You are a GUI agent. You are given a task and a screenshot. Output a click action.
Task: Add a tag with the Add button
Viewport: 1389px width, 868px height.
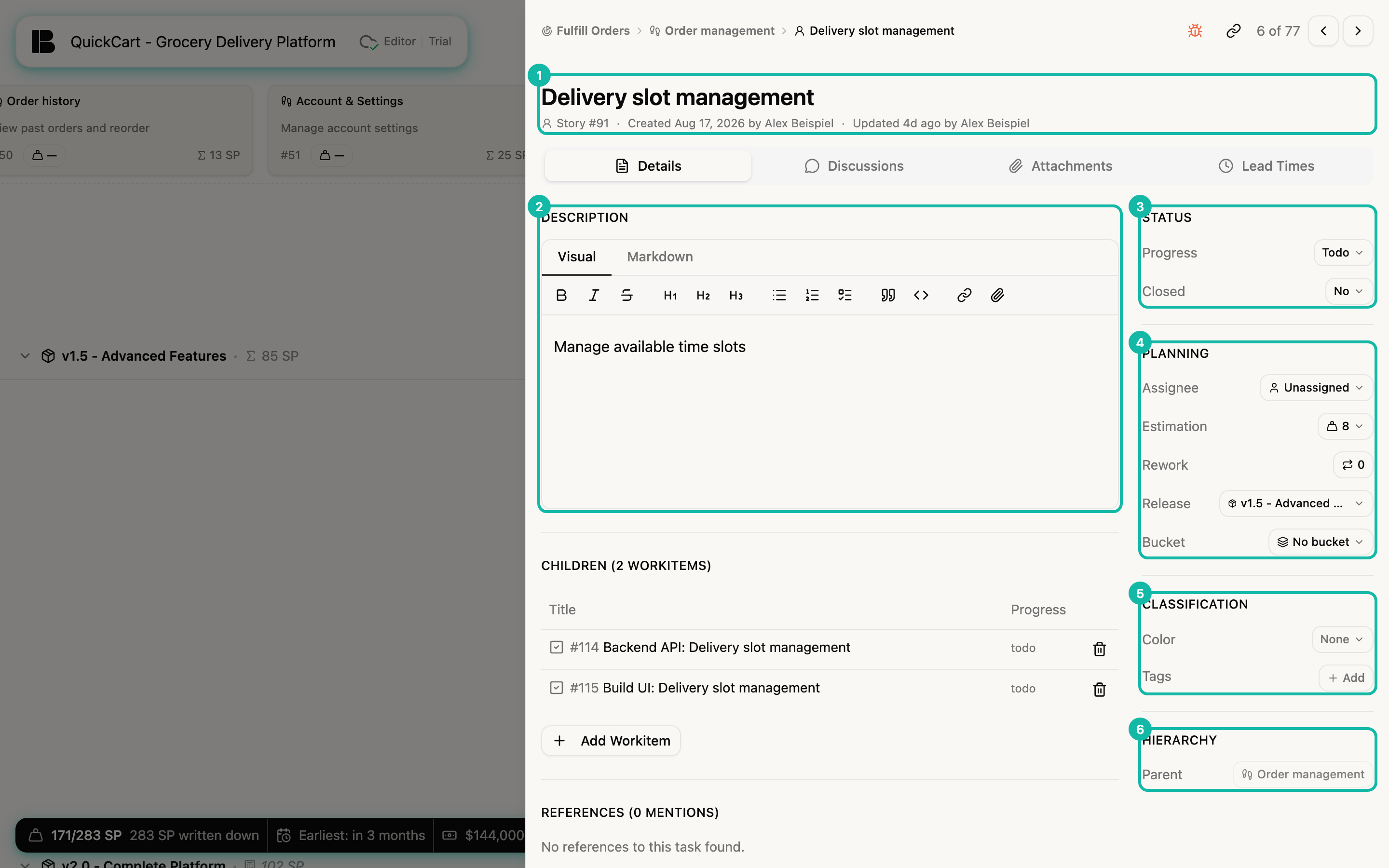click(x=1346, y=678)
